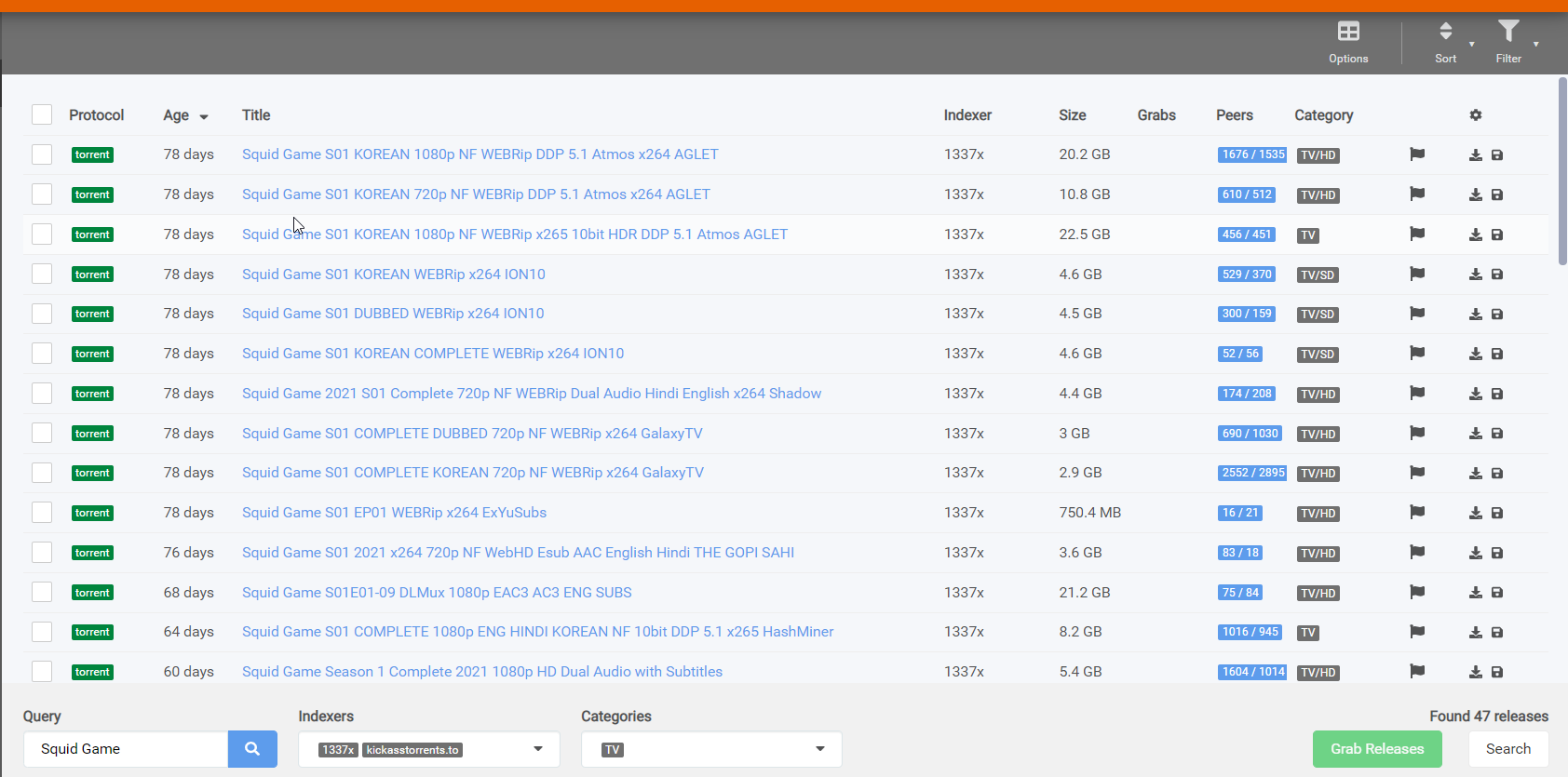
Task: Click flag icon for Dual Audio Shadow release
Action: 1417,394
